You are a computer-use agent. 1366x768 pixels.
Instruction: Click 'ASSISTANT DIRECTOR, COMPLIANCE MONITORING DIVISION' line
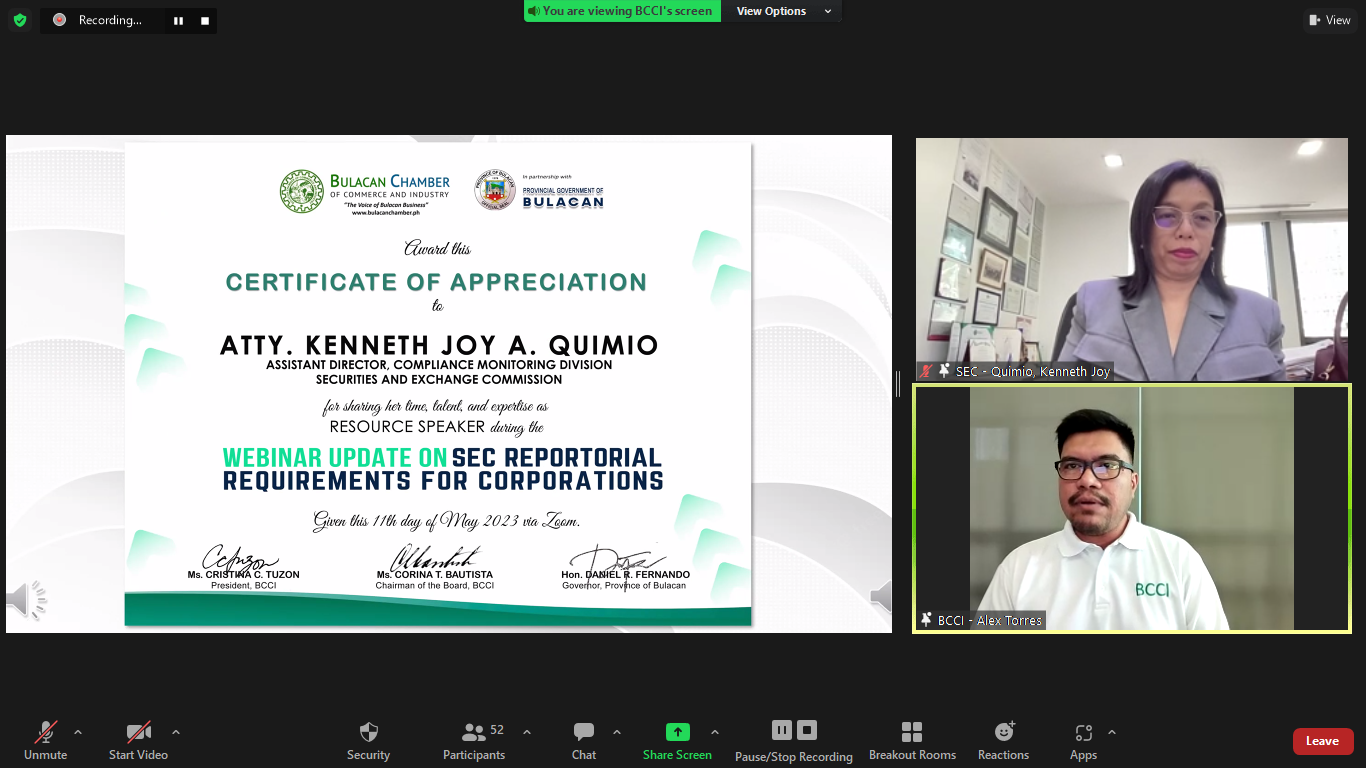[439, 366]
